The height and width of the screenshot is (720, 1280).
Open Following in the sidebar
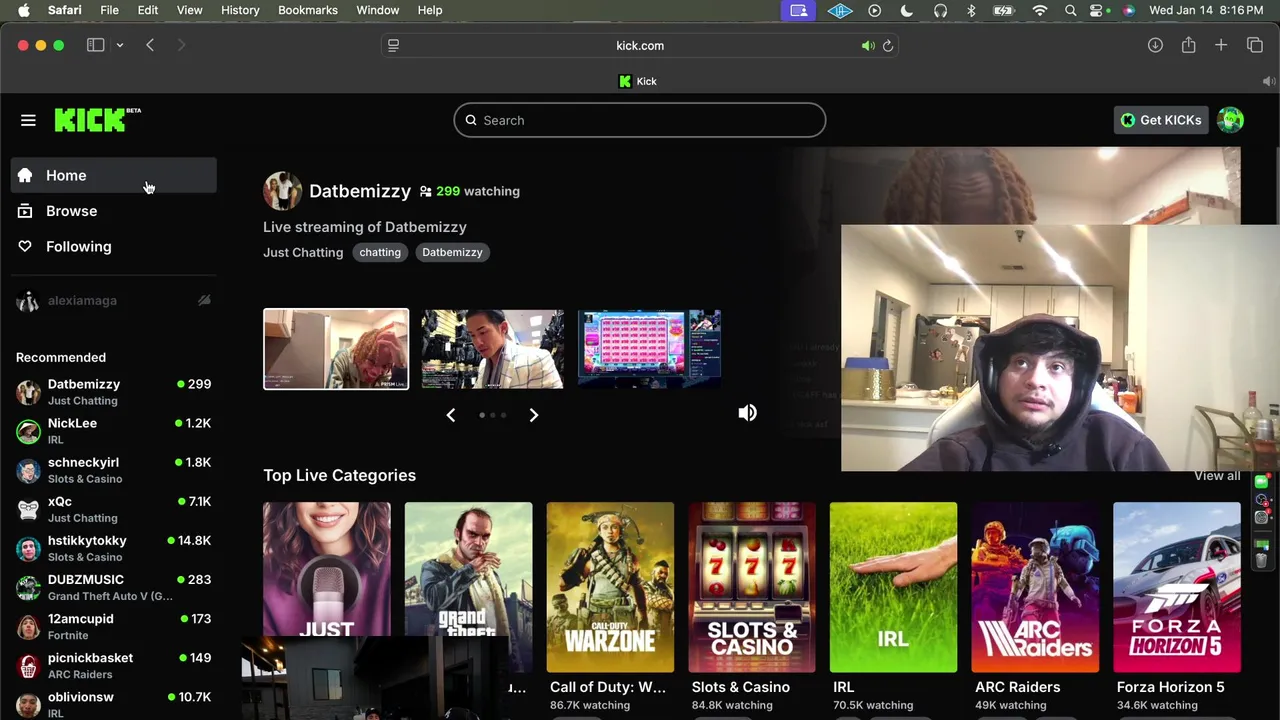coord(114,246)
